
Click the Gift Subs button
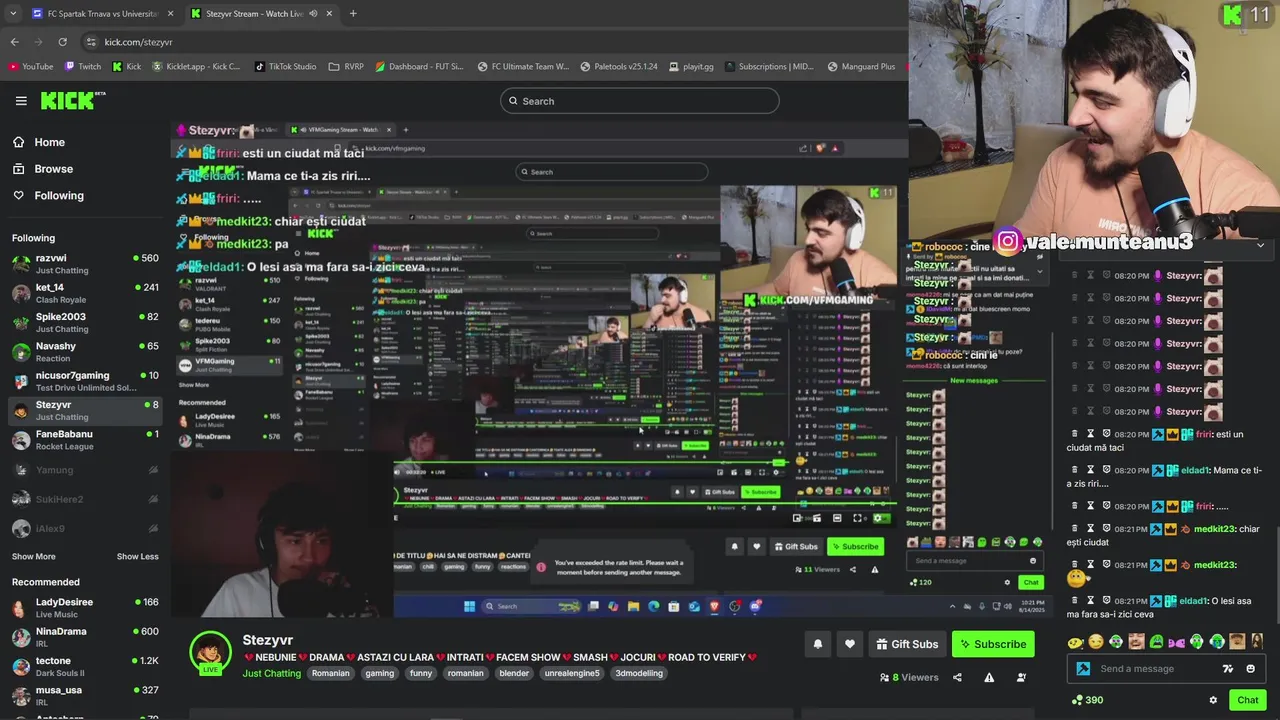[908, 644]
